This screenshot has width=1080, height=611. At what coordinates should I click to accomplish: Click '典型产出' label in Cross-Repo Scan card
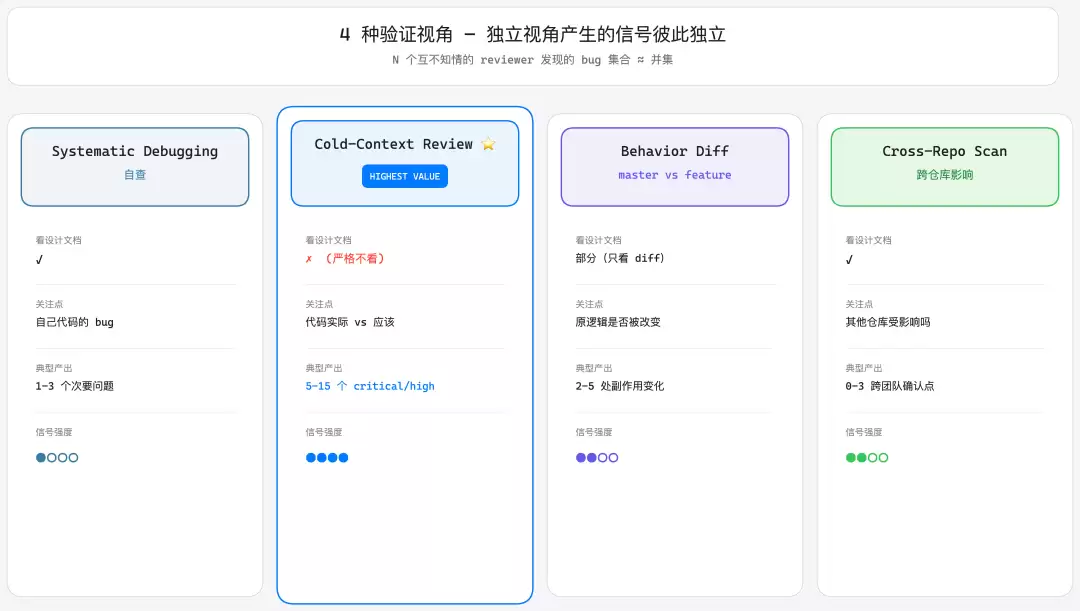[x=864, y=368]
